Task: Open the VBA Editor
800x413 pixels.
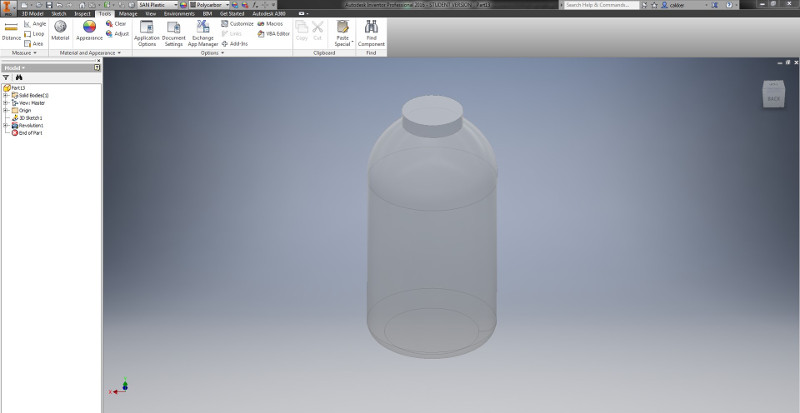Action: tap(273, 34)
